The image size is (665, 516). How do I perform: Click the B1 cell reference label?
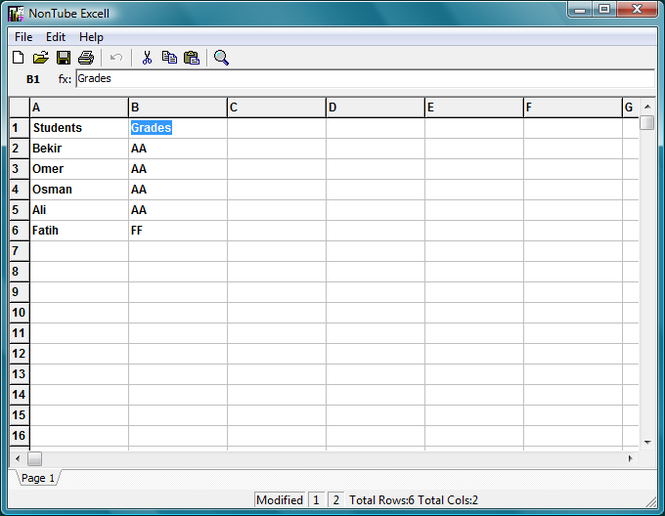pos(33,79)
